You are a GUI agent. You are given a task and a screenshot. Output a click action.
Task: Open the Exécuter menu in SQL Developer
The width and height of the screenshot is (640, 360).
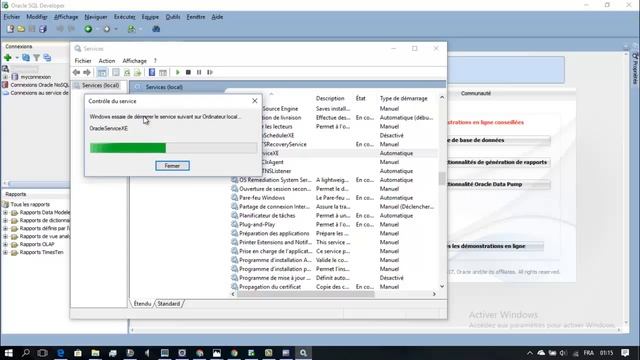tap(124, 17)
